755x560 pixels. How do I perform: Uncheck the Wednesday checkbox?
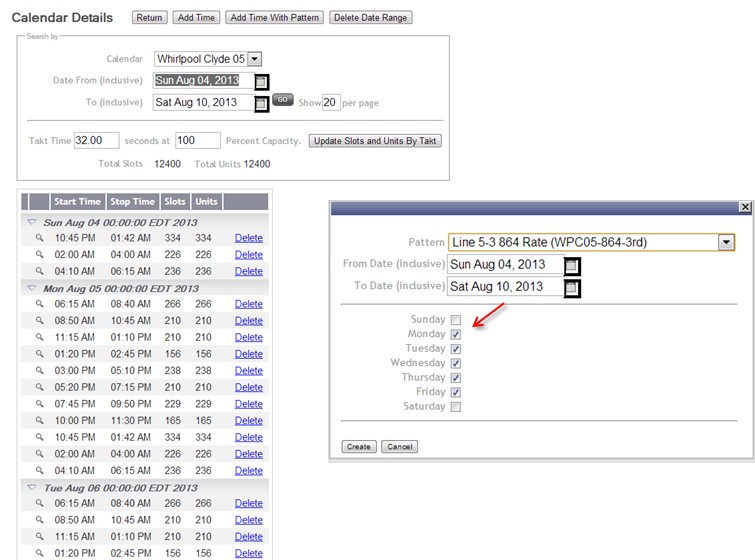[x=456, y=363]
